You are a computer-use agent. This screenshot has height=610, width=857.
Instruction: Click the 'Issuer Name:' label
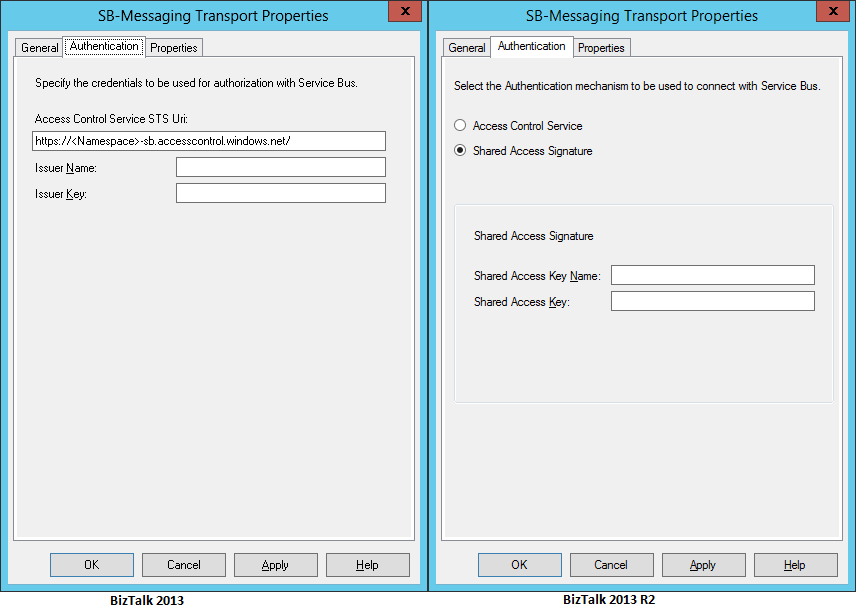click(x=66, y=168)
